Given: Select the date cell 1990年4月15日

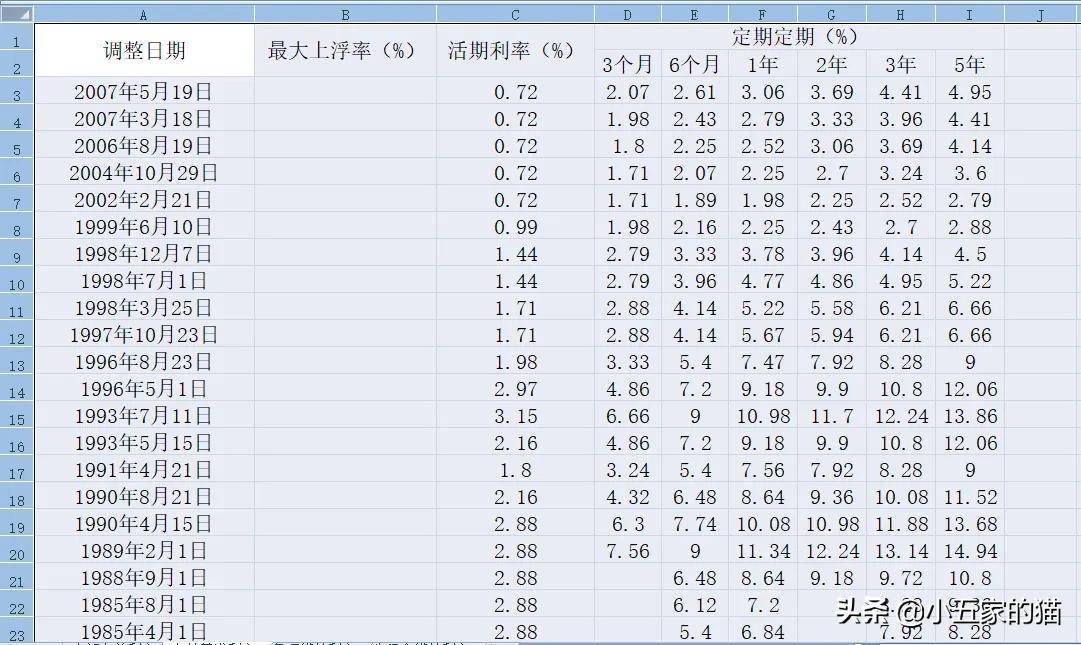Looking at the screenshot, I should click(x=144, y=523).
